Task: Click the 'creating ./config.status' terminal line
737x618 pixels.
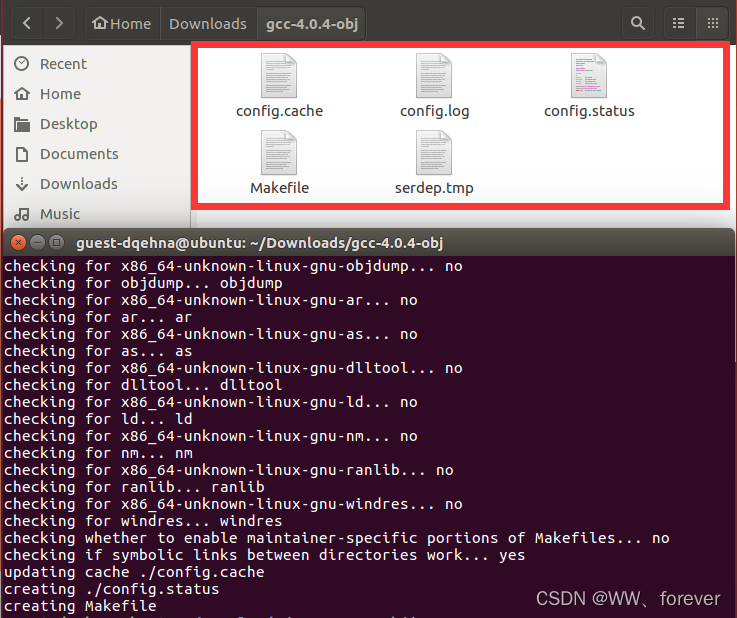Action: tap(111, 589)
